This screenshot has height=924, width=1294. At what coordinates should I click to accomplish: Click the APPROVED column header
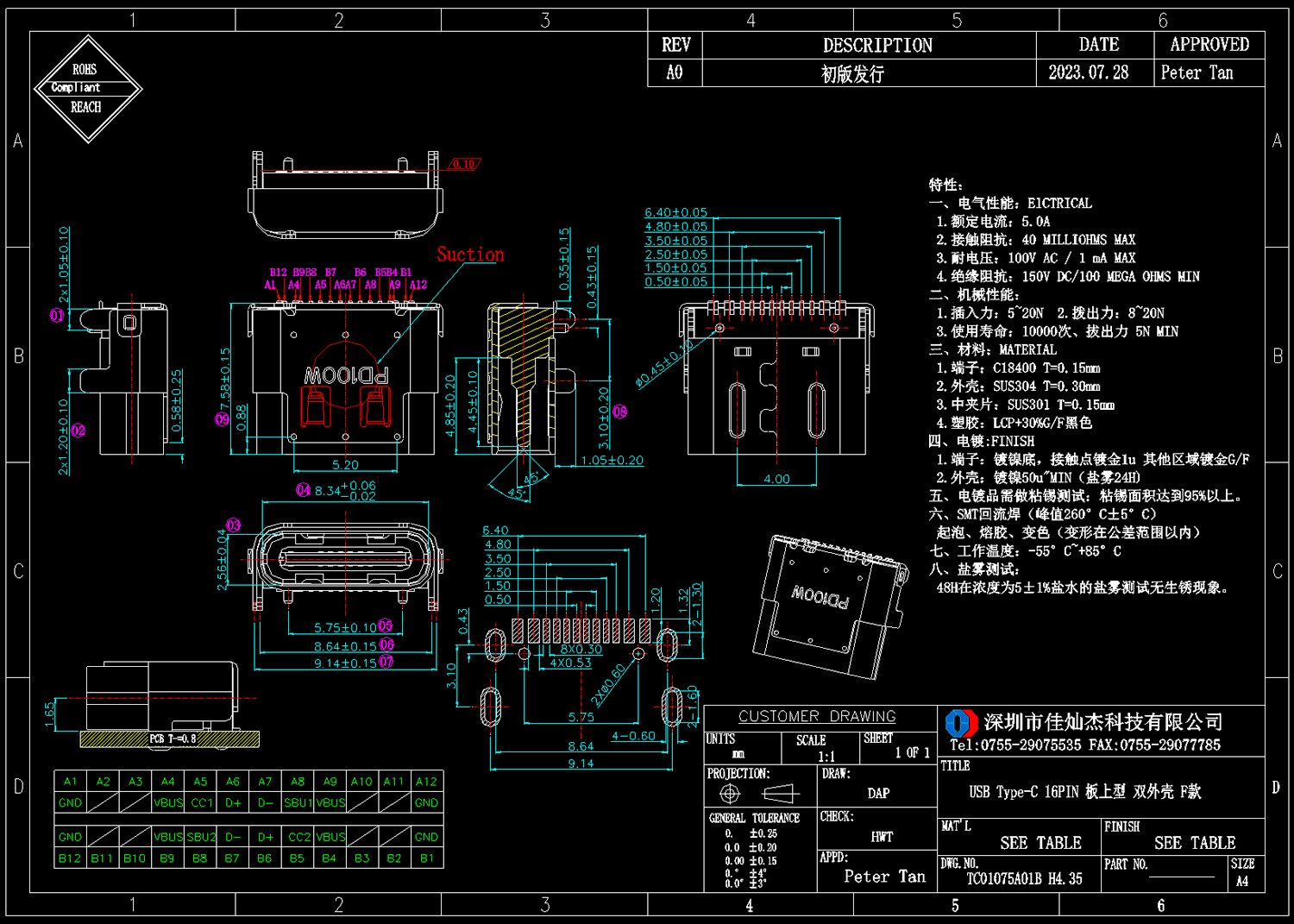[1209, 45]
